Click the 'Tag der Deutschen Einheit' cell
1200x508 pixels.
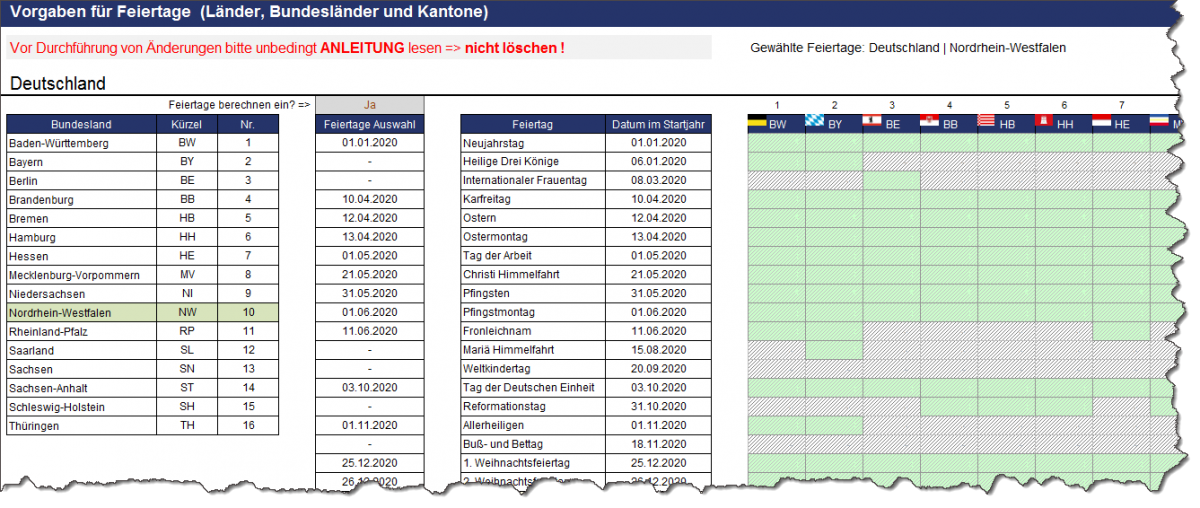[x=532, y=389]
